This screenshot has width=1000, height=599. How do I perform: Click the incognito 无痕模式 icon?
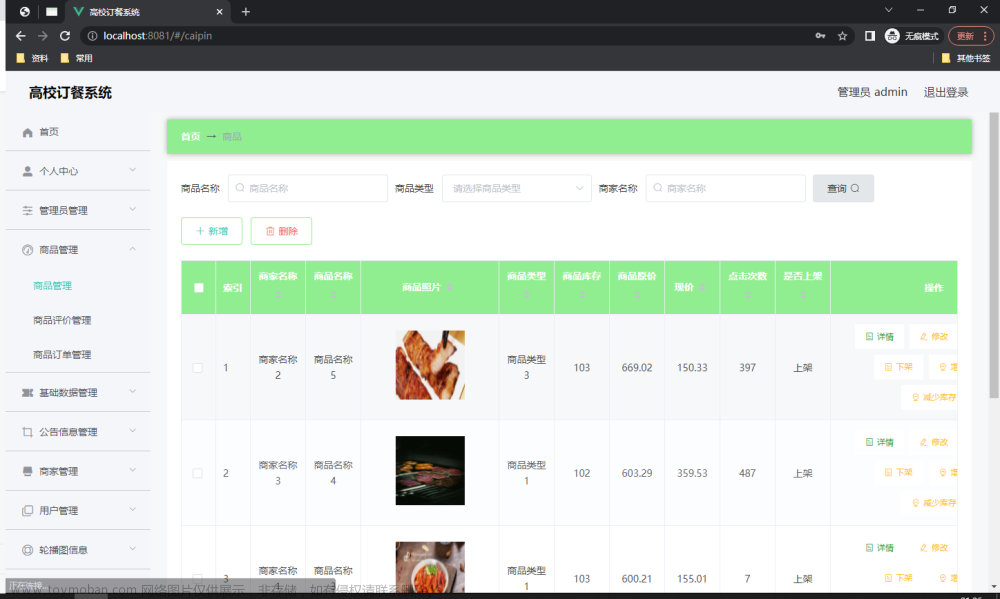pyautogui.click(x=892, y=36)
